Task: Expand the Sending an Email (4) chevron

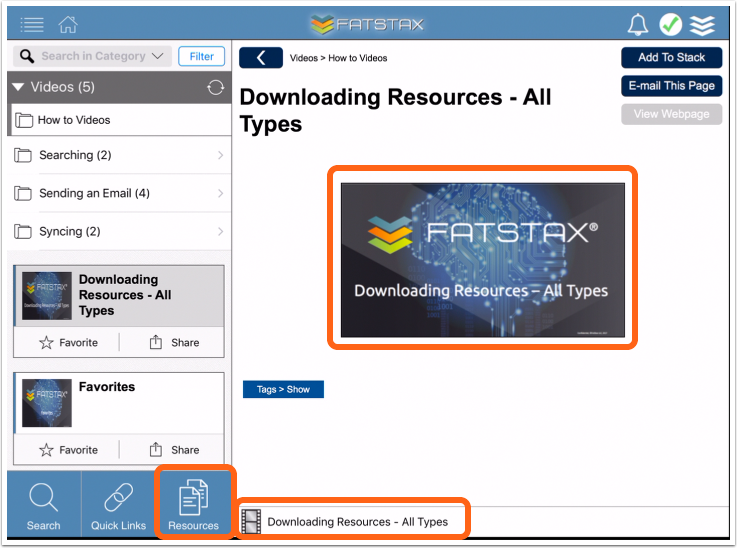Action: [220, 193]
